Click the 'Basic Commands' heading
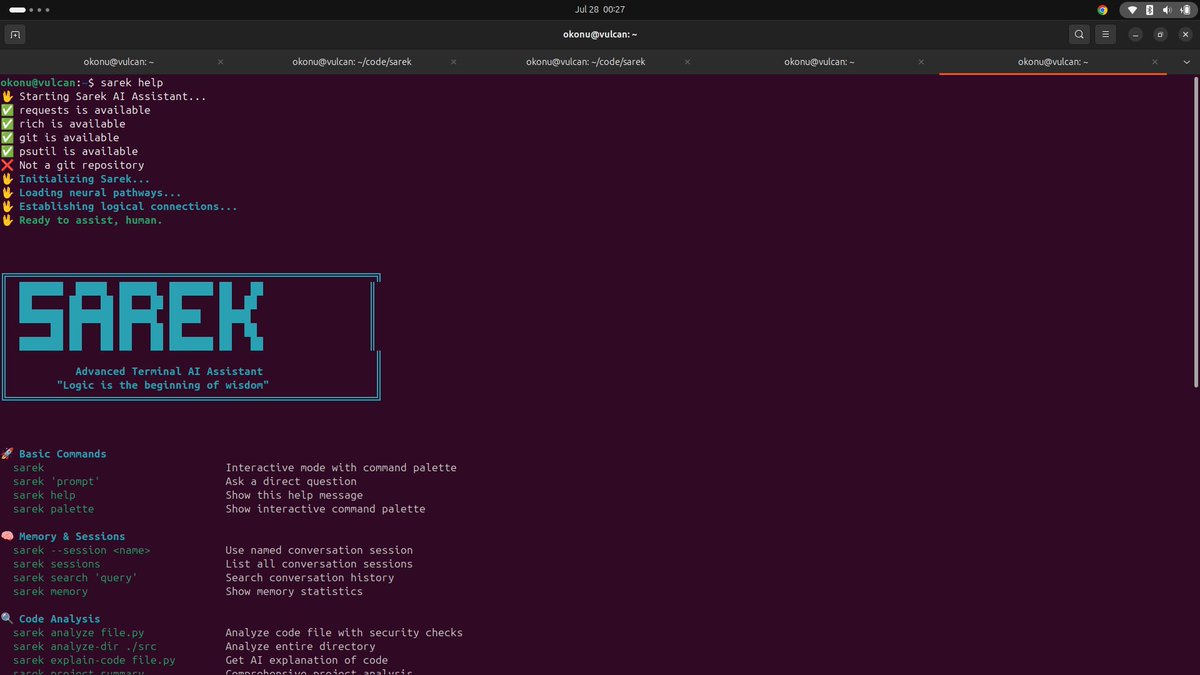The image size is (1200, 675). tap(62, 454)
